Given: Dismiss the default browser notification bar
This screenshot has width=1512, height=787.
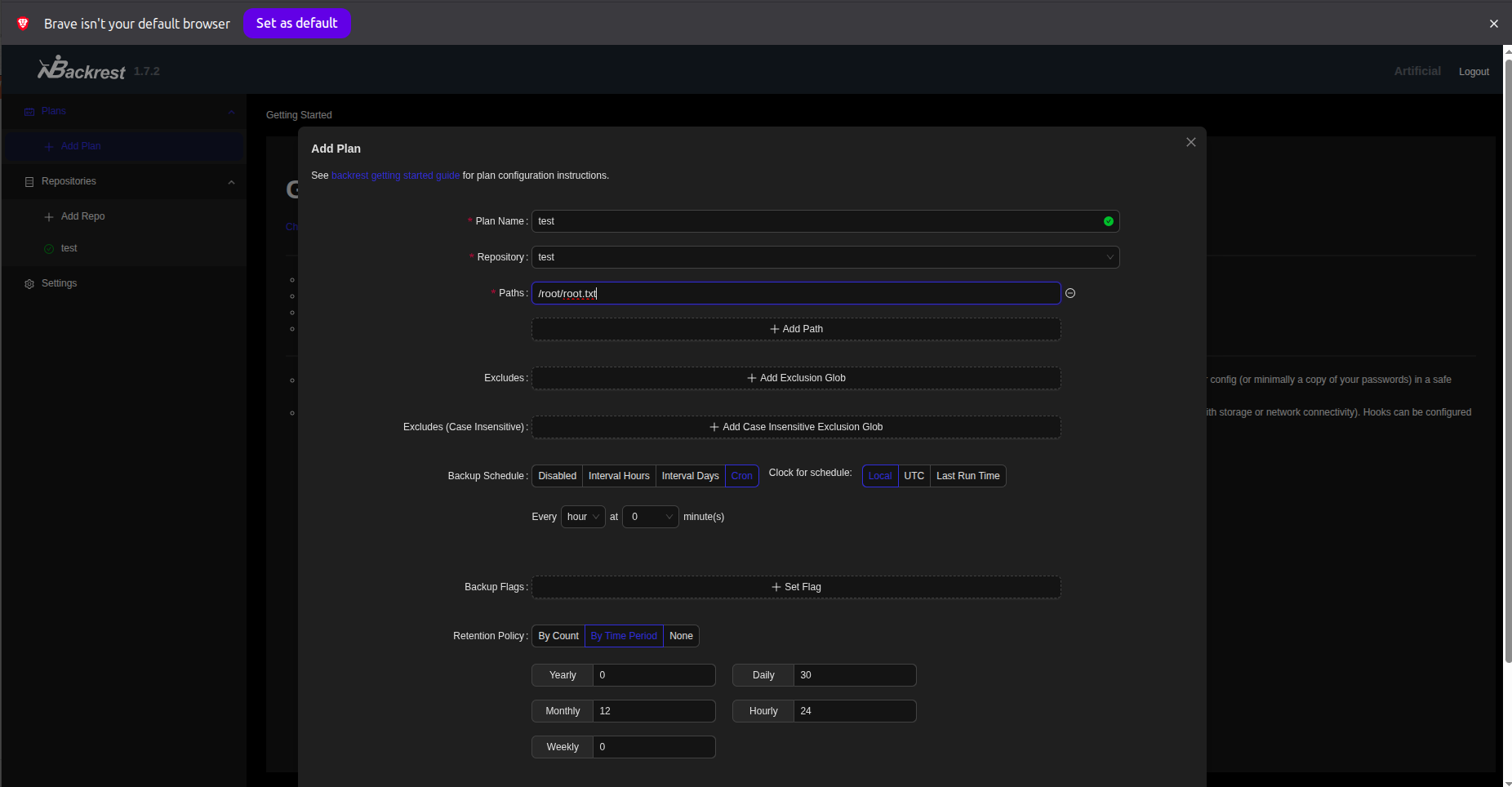Looking at the screenshot, I should pos(1494,24).
